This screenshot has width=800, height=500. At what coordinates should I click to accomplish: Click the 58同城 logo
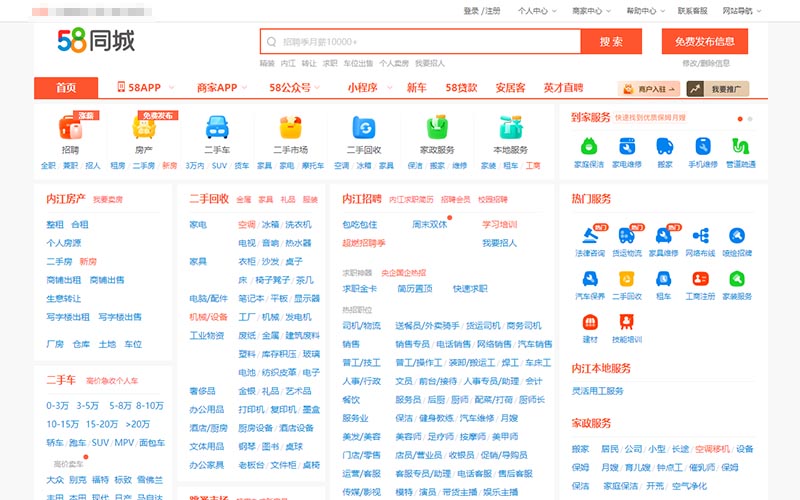click(x=96, y=40)
